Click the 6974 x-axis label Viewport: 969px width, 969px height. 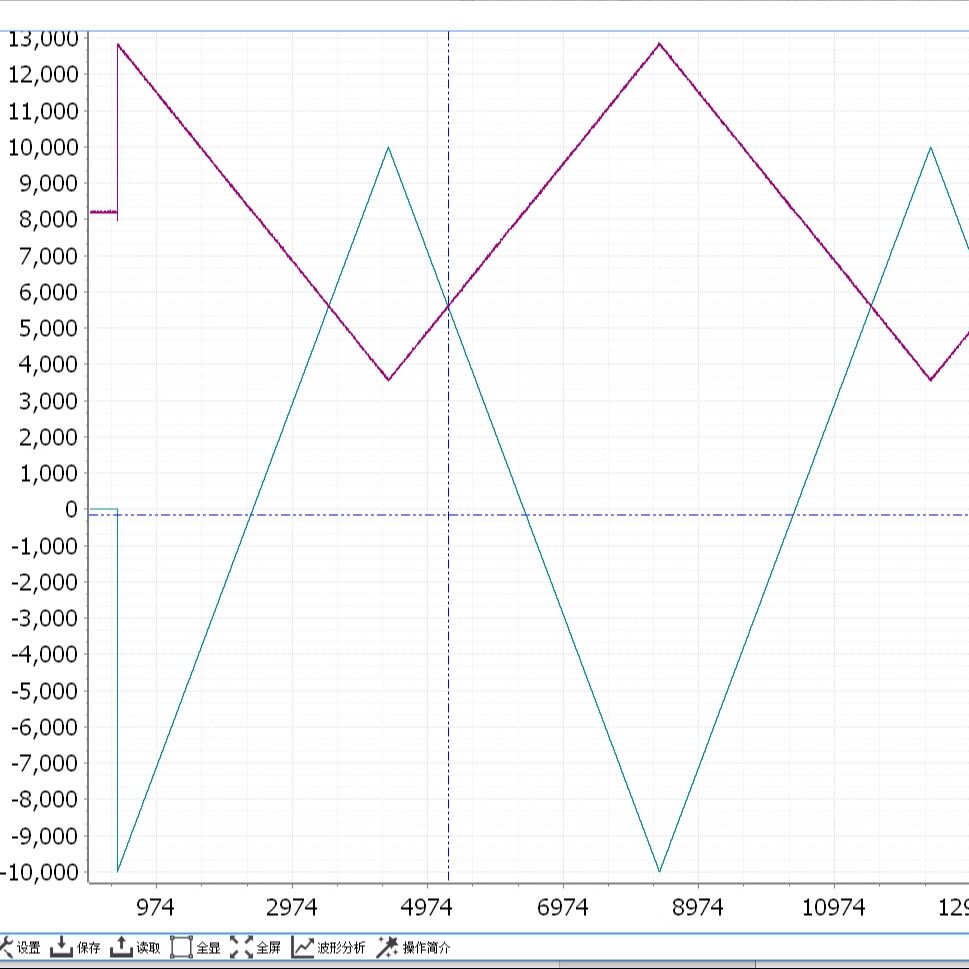coord(562,907)
